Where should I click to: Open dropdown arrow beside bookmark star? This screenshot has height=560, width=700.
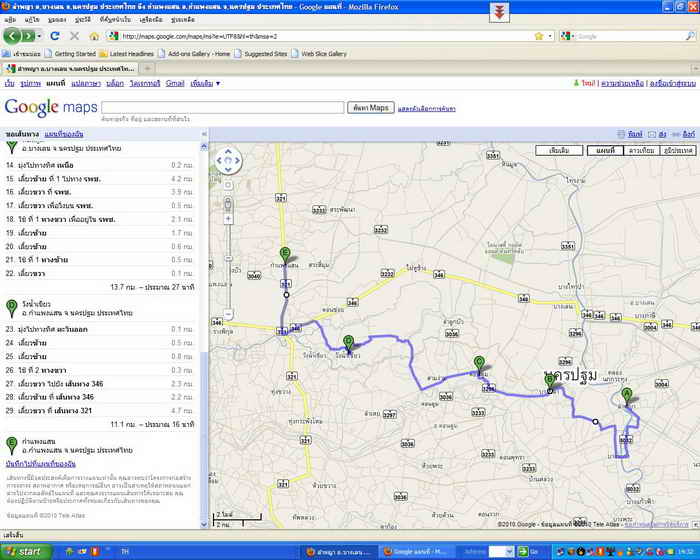(x=550, y=36)
